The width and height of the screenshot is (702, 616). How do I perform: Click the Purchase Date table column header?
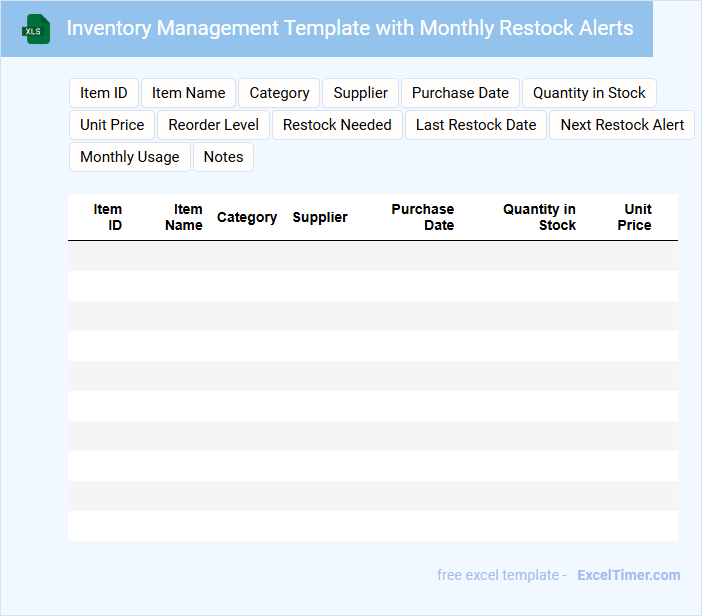pyautogui.click(x=423, y=217)
